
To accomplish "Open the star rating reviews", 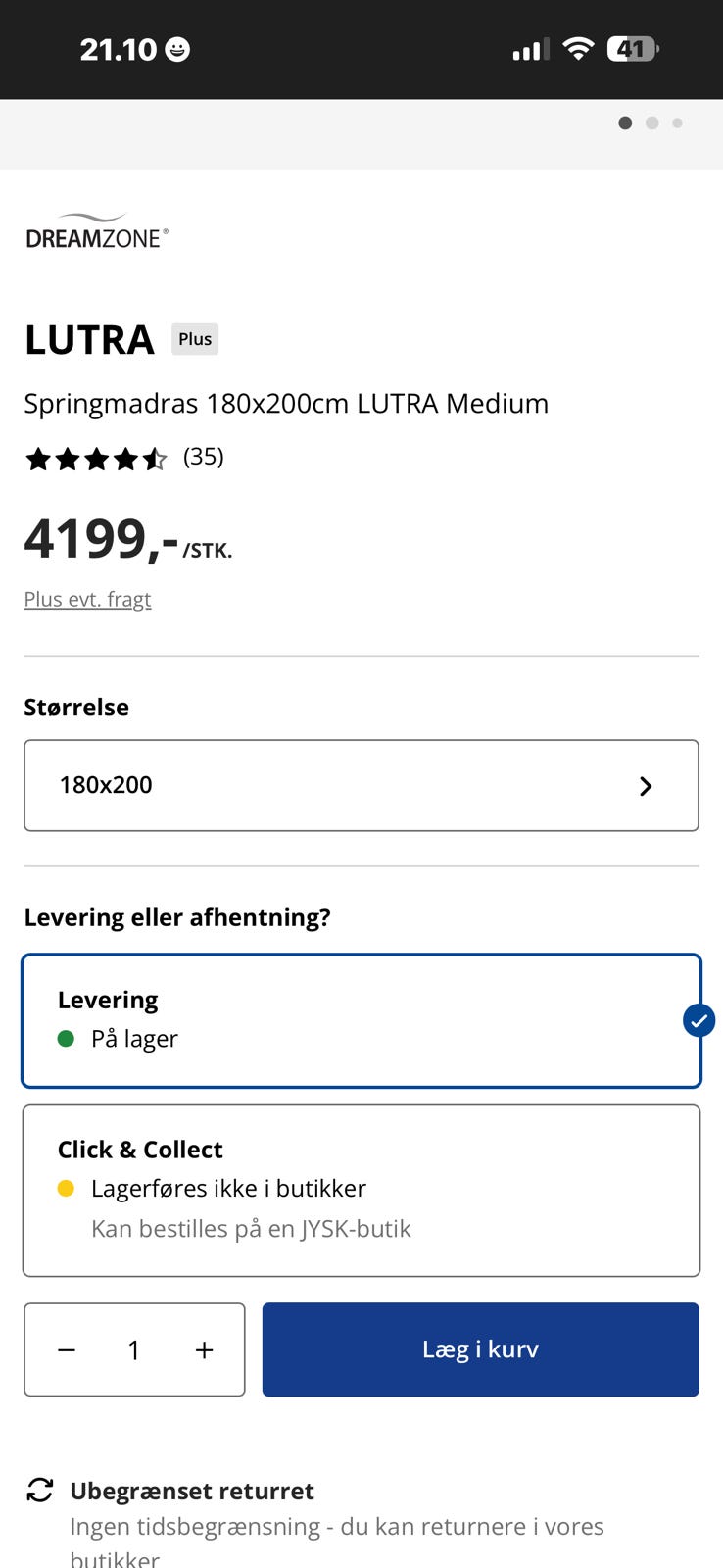I will click(96, 459).
